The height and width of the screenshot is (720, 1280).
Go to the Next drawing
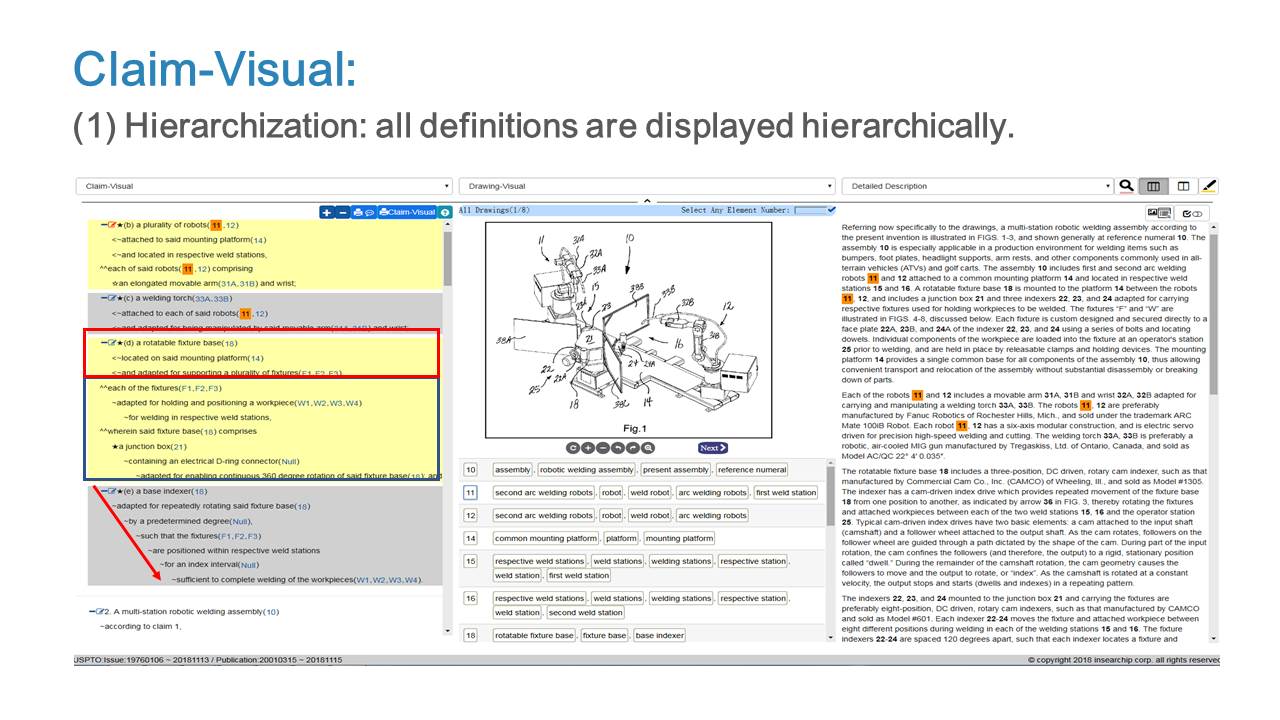coord(713,448)
